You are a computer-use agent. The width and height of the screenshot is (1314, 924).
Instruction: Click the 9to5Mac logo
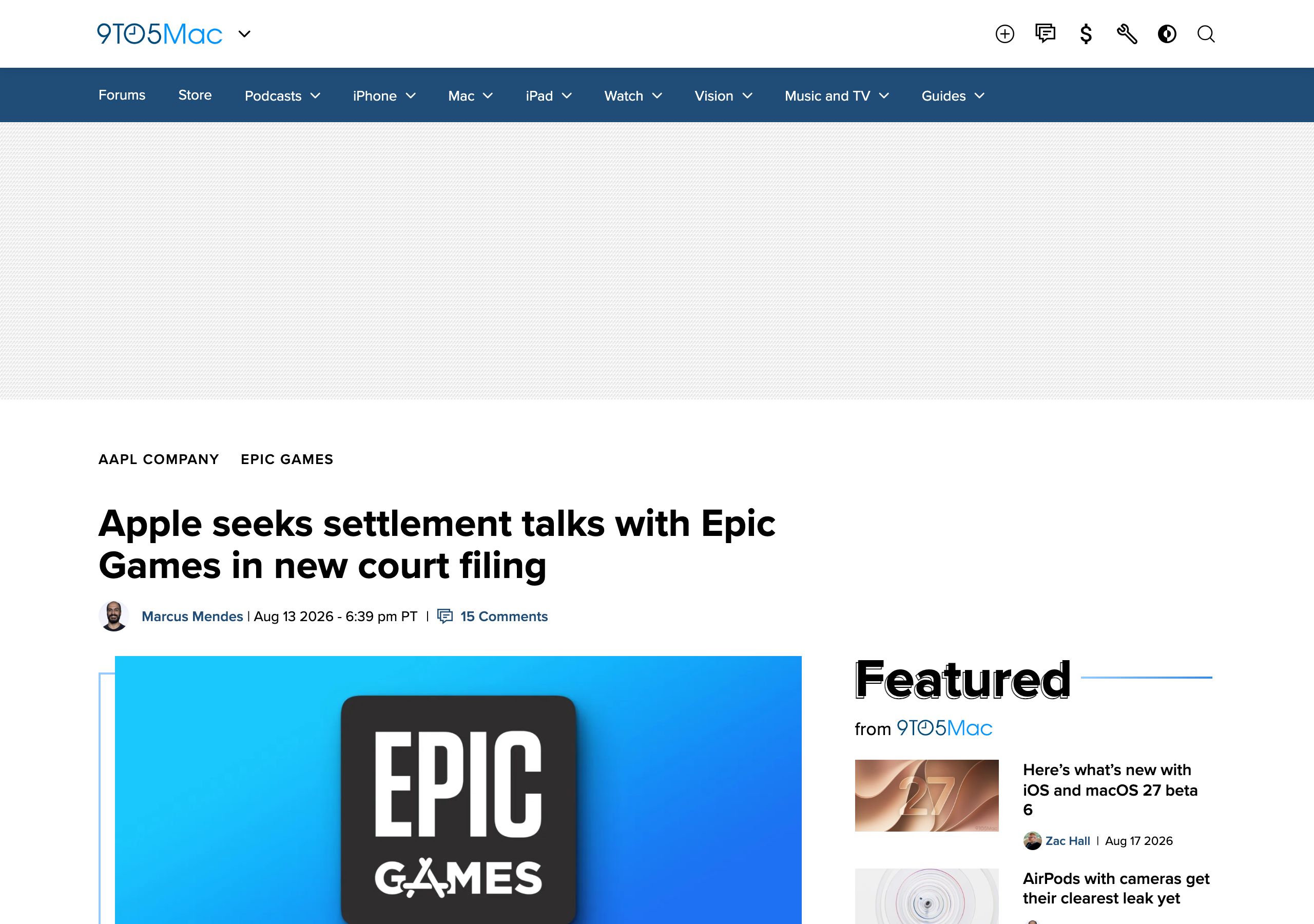click(160, 34)
